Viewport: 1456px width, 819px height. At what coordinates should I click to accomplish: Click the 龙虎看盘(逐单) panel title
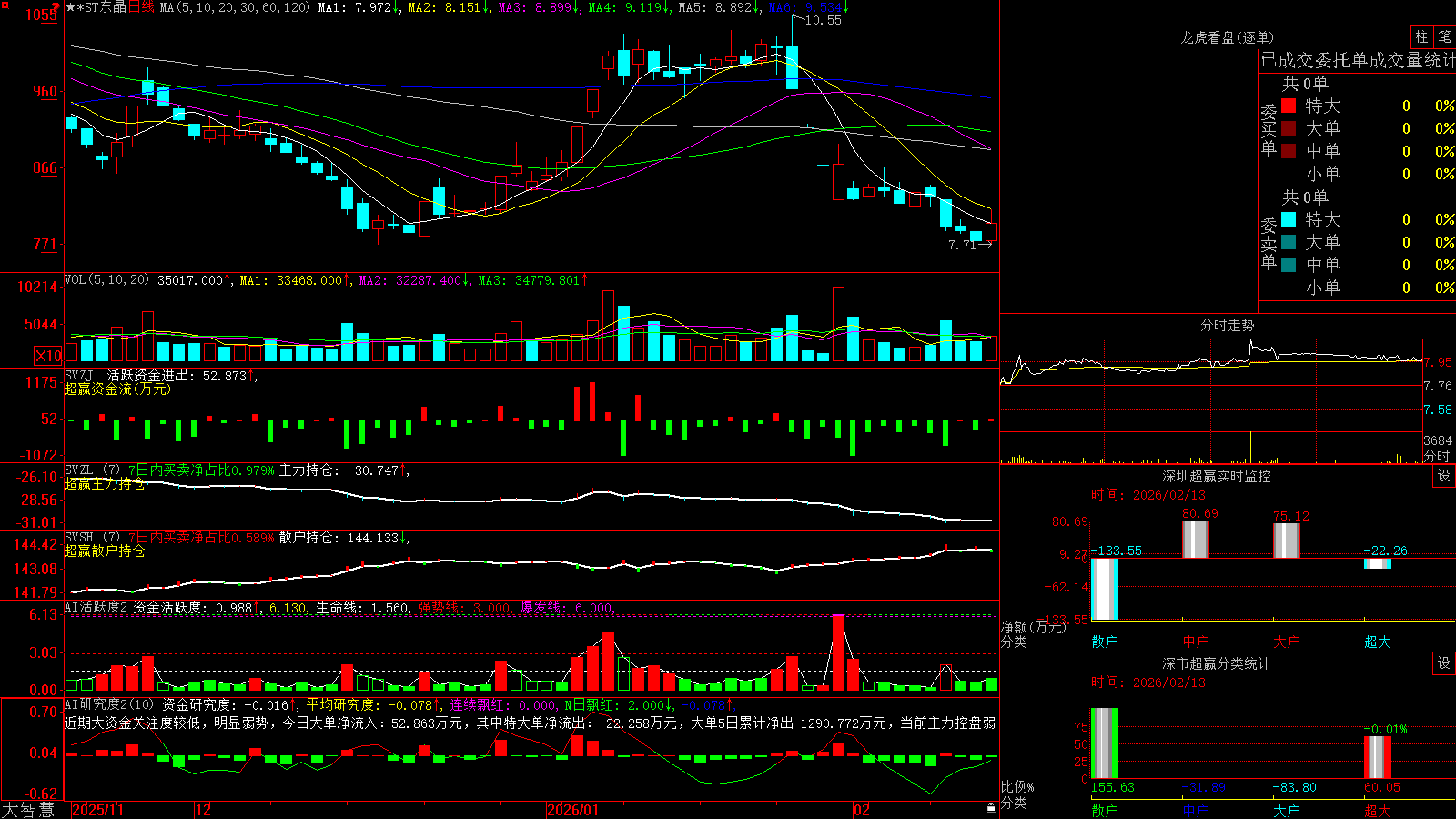[1227, 37]
